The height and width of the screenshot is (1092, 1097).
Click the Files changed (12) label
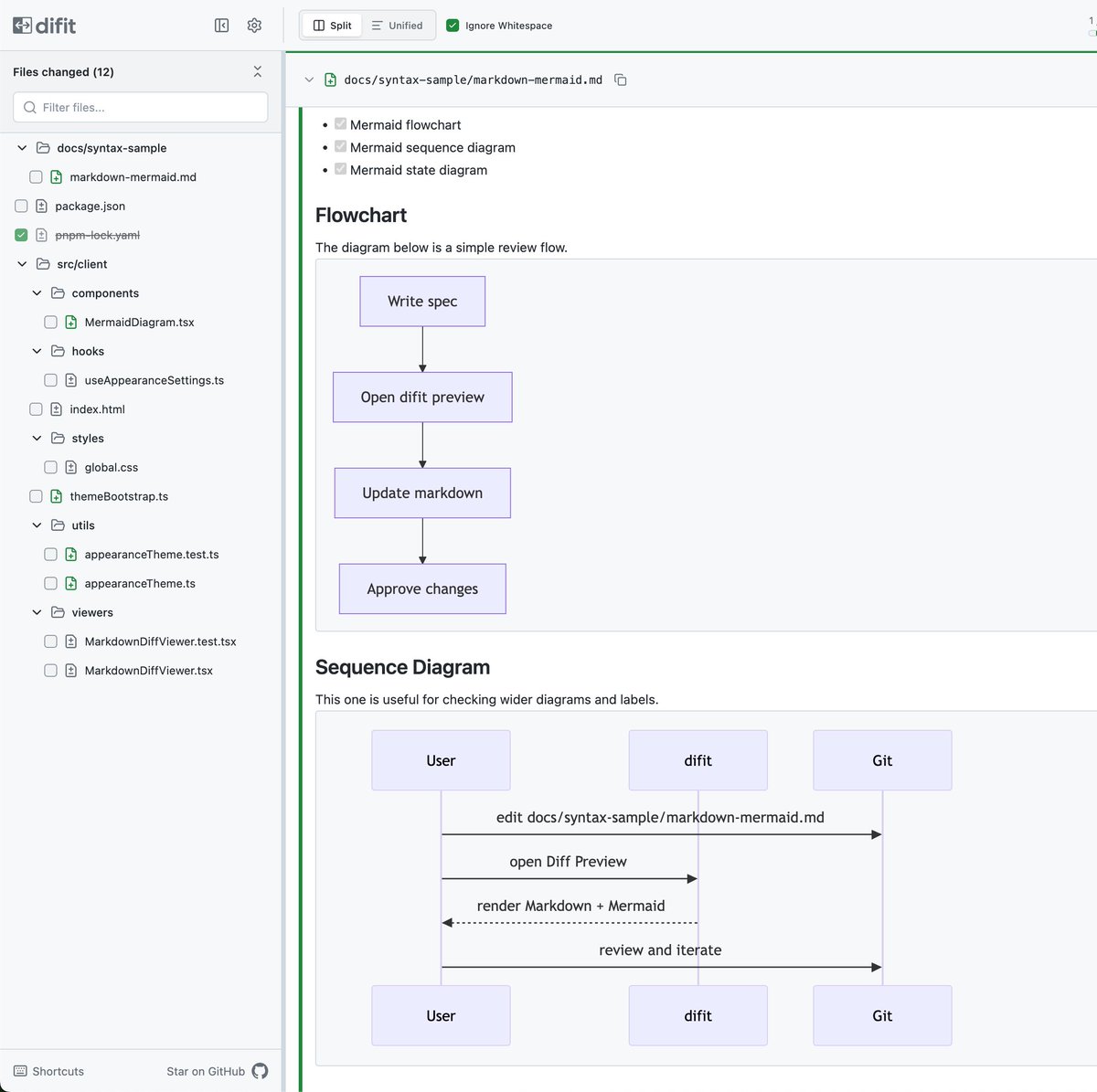coord(63,71)
